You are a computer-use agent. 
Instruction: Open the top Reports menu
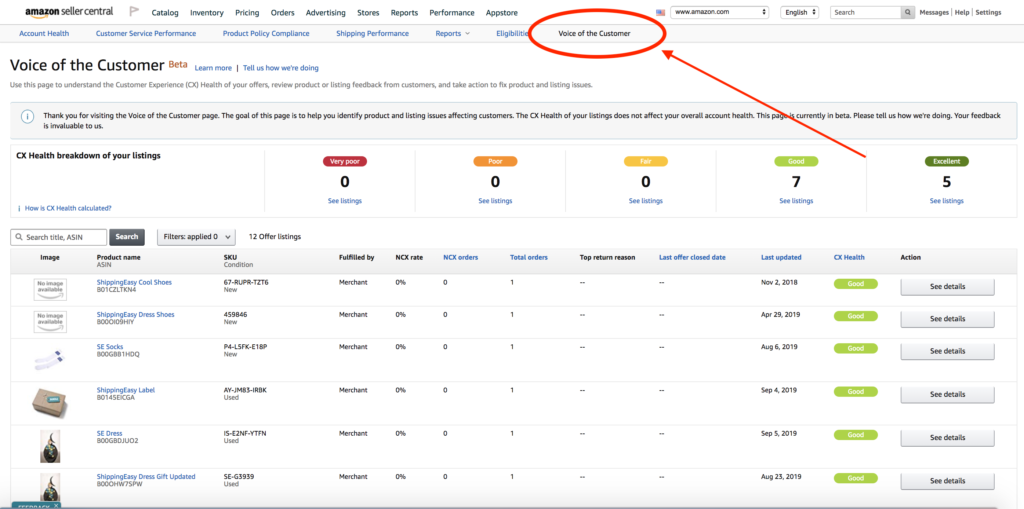pyautogui.click(x=404, y=12)
